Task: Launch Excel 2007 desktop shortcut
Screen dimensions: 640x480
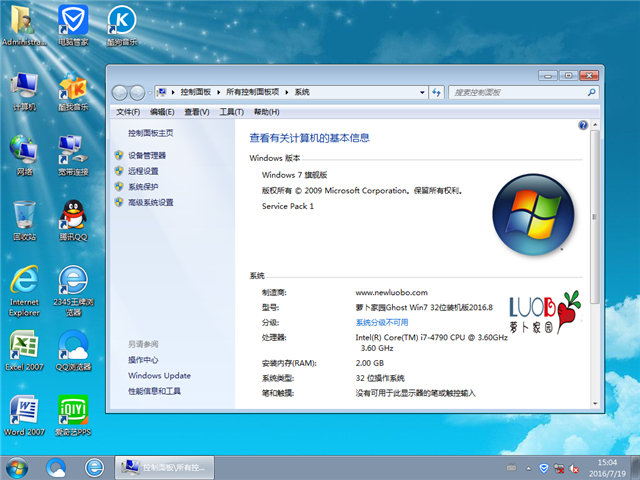Action: coord(24,350)
